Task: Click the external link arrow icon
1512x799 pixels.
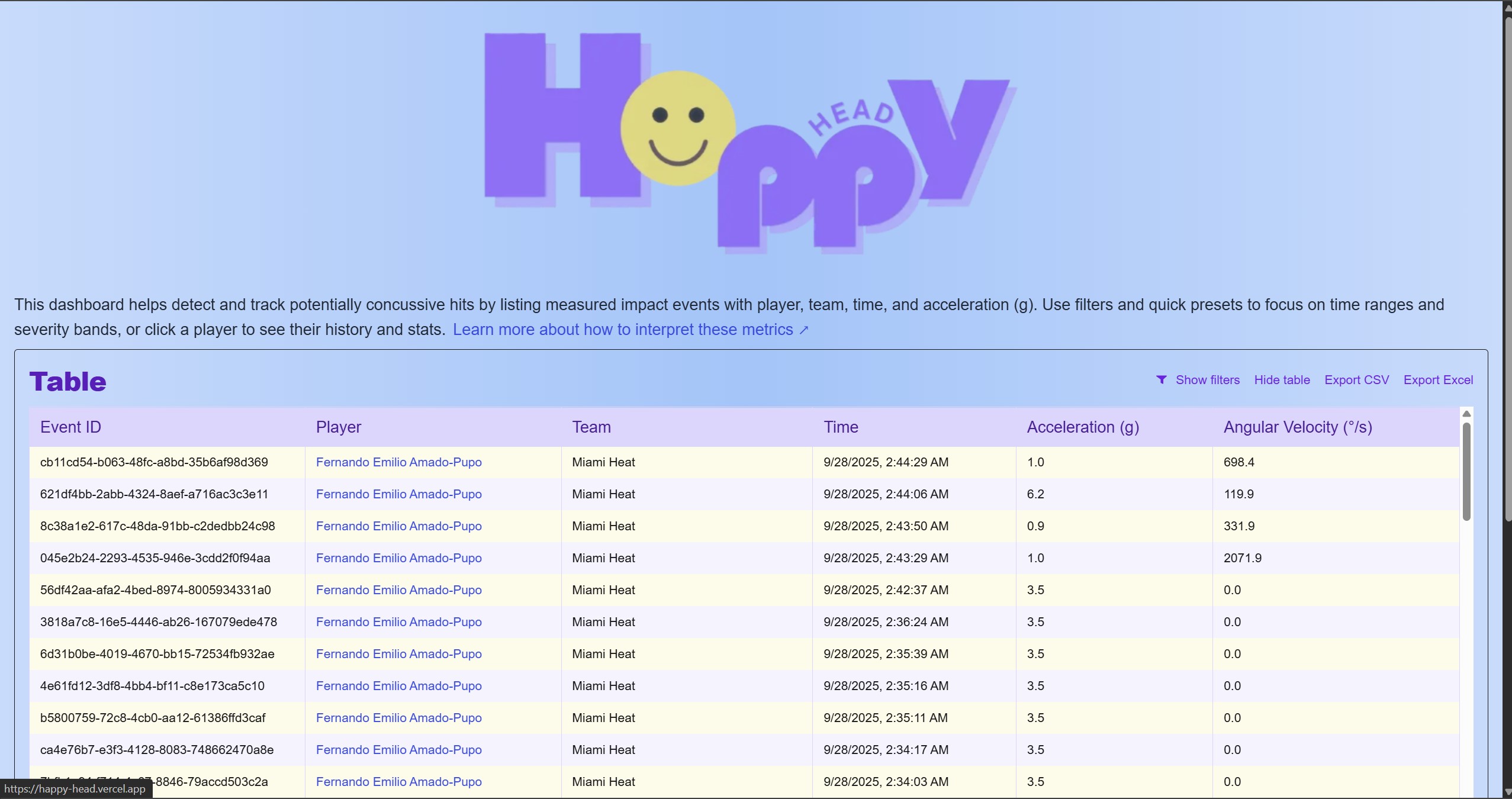Action: pos(804,330)
